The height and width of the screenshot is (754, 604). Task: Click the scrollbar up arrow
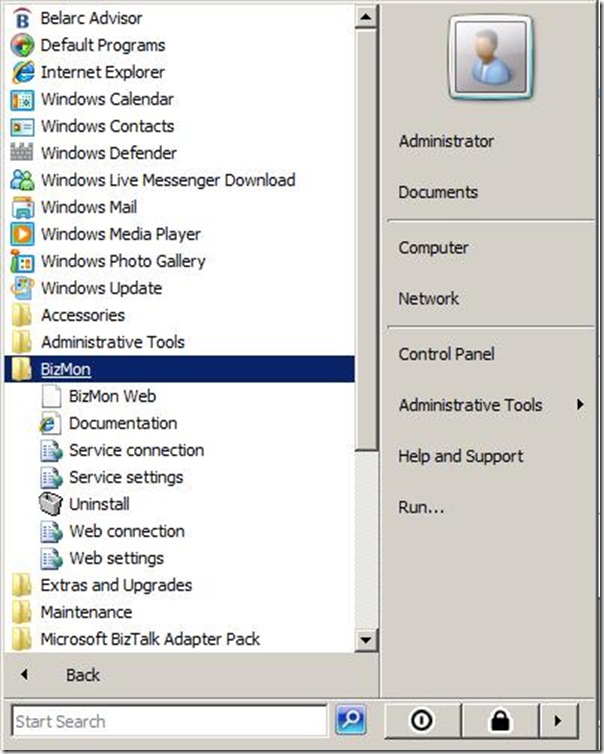[365, 17]
